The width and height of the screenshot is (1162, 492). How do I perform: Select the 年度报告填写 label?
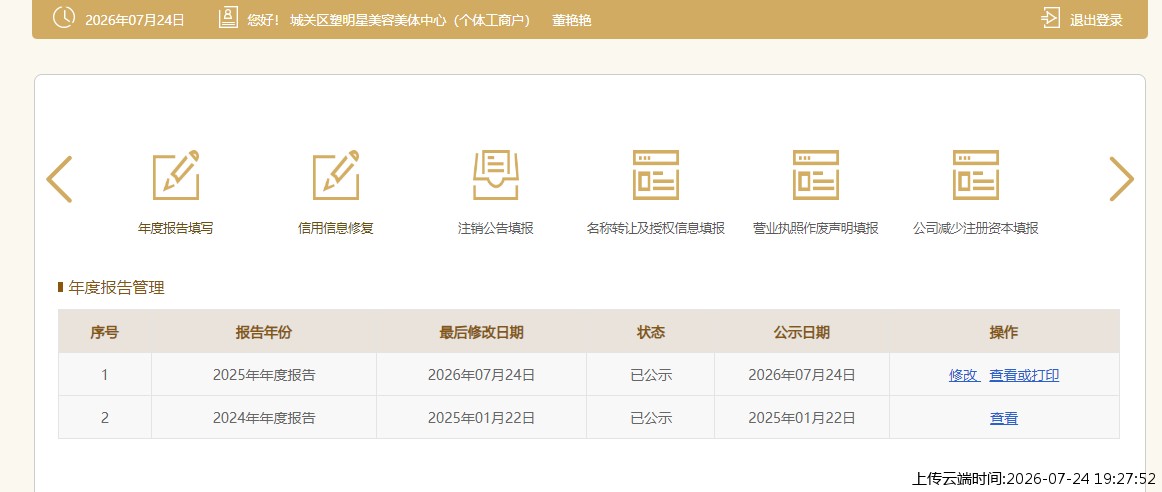click(x=176, y=228)
